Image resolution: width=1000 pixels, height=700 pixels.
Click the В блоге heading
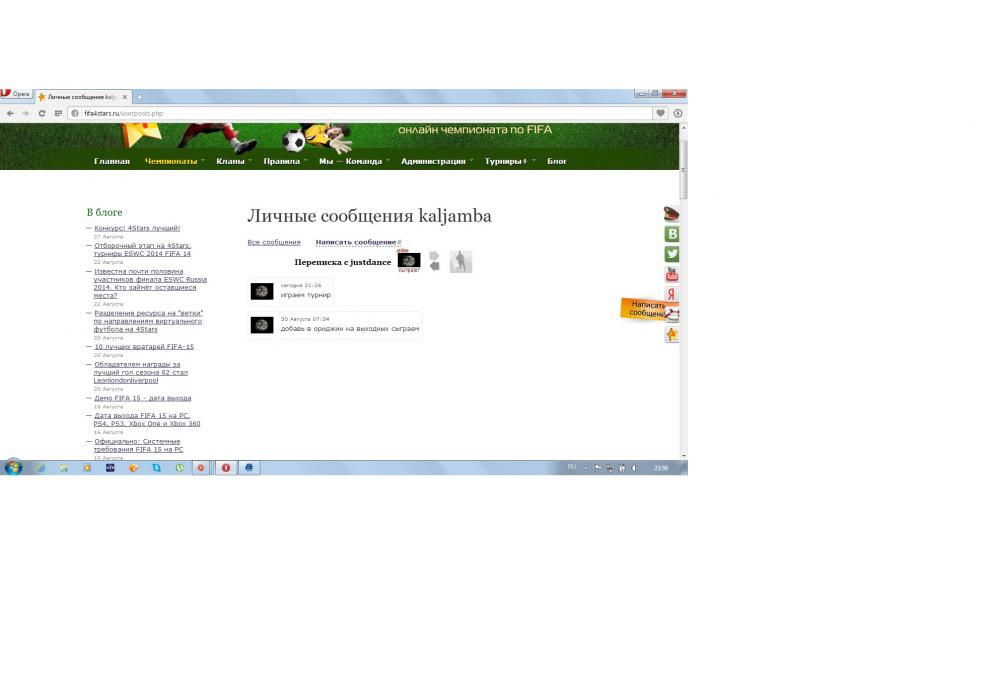pos(104,212)
